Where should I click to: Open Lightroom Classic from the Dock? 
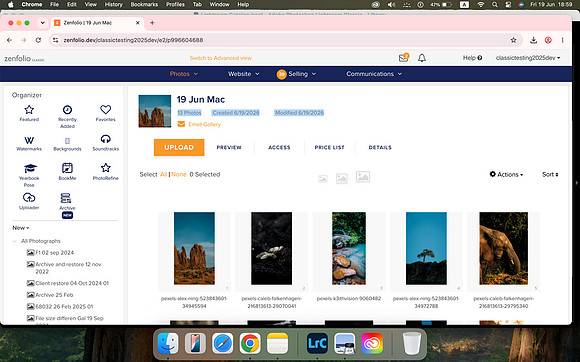tap(317, 343)
